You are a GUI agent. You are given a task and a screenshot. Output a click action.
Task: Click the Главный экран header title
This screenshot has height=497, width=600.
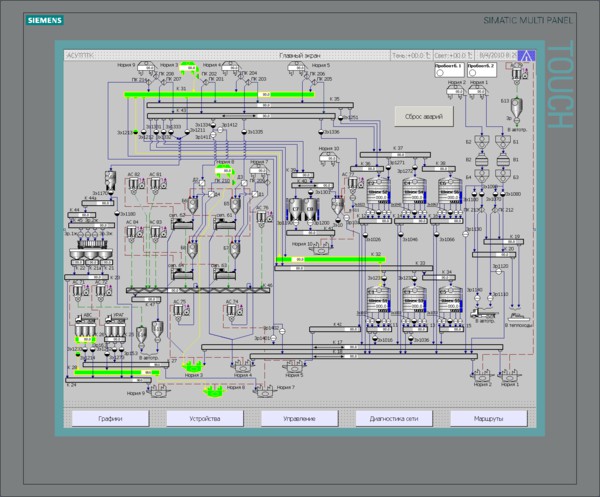pyautogui.click(x=300, y=56)
